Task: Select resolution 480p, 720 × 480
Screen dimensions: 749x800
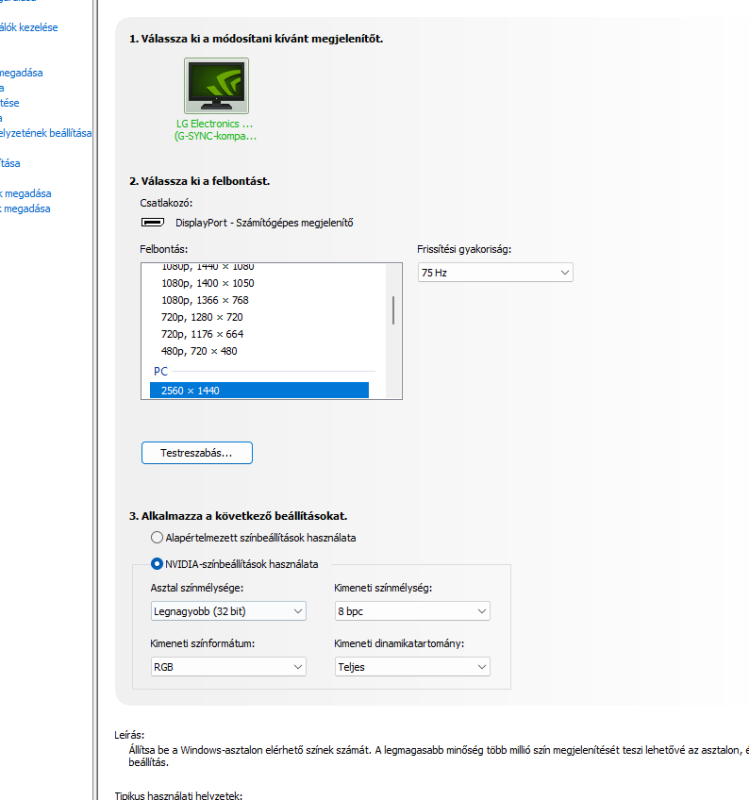Action: 199,351
